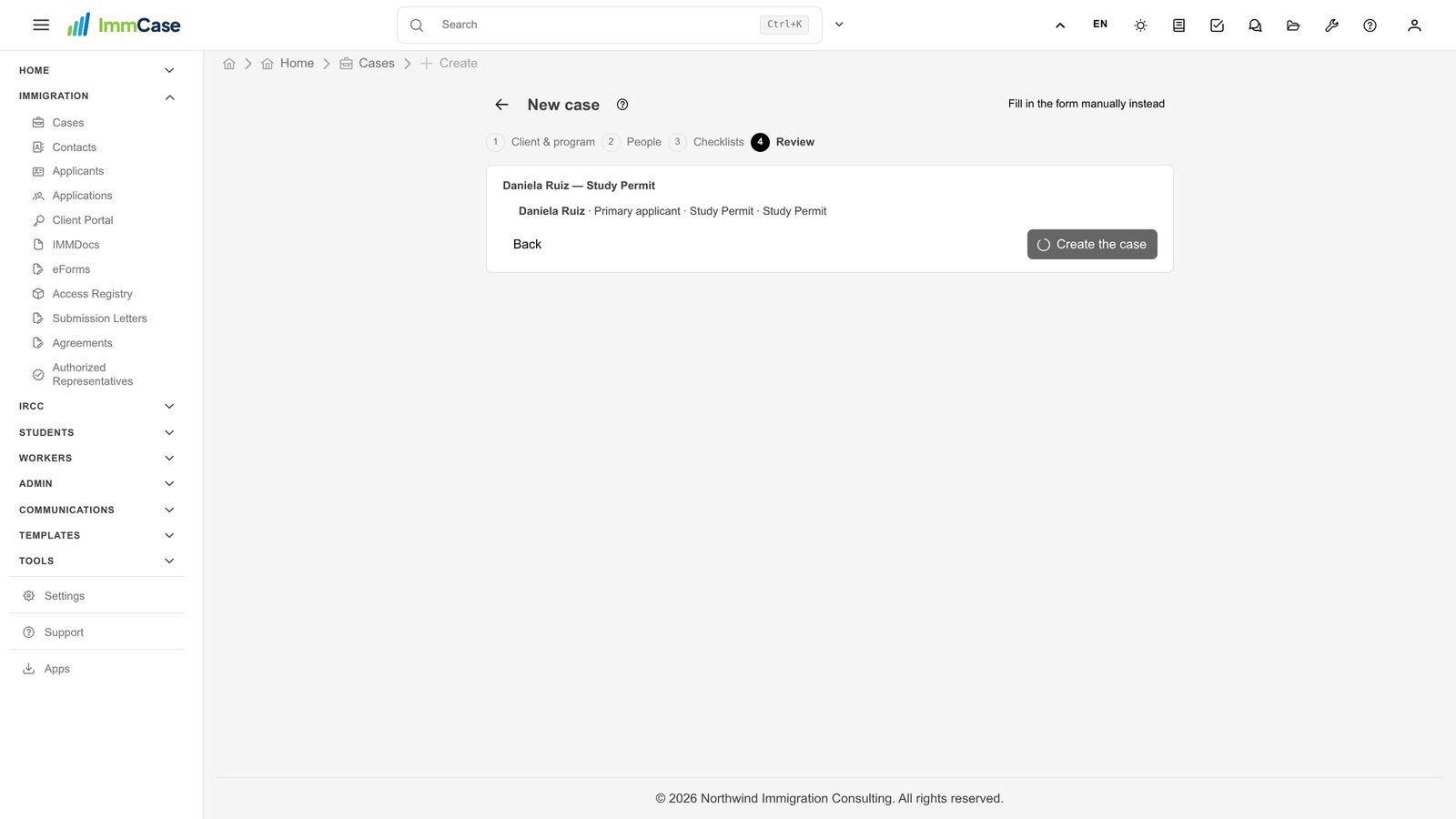Switch language with the EN toggle
The height and width of the screenshot is (819, 1456).
click(x=1100, y=25)
